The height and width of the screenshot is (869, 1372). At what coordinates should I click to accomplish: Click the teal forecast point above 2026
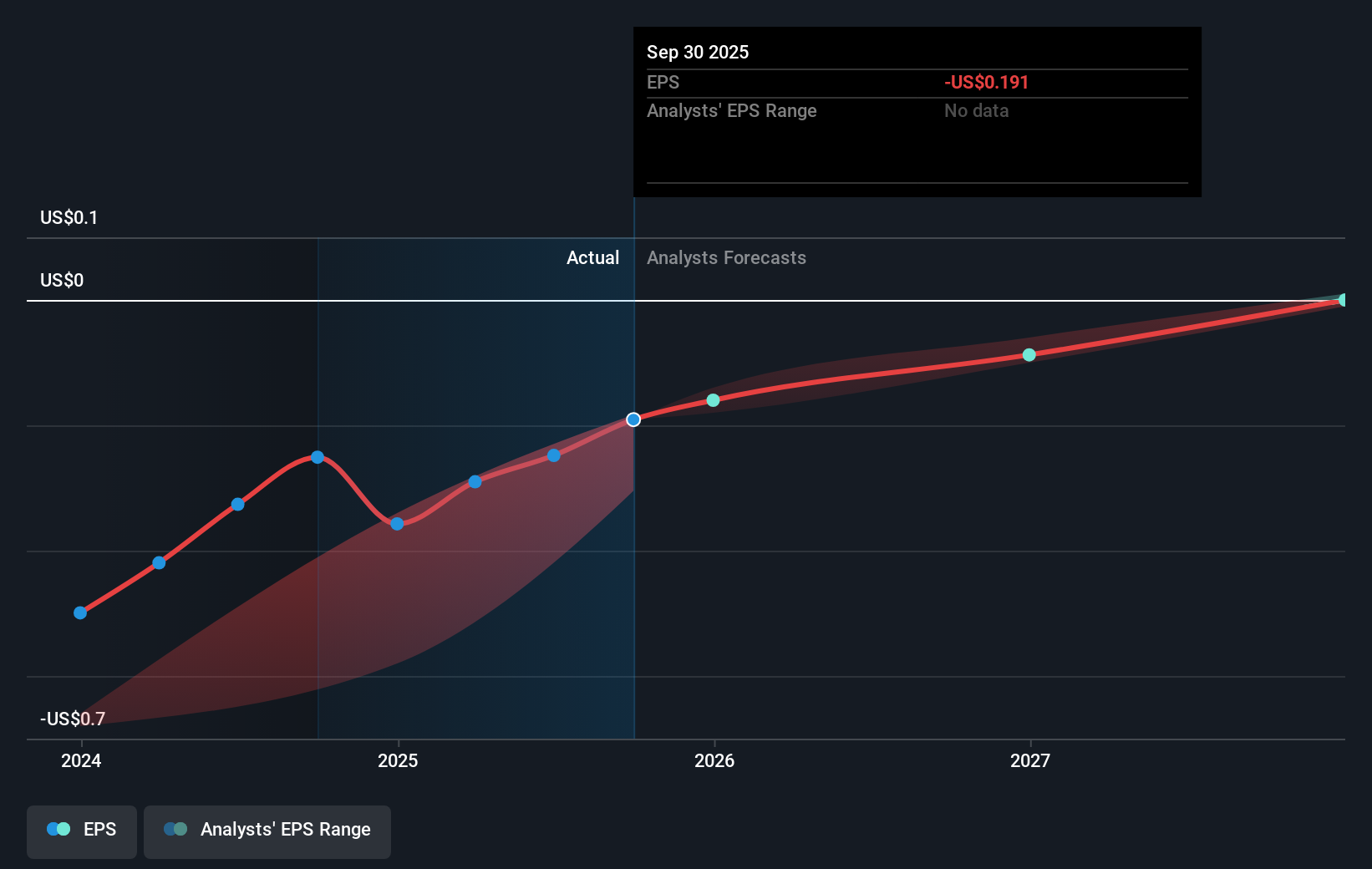coord(713,400)
